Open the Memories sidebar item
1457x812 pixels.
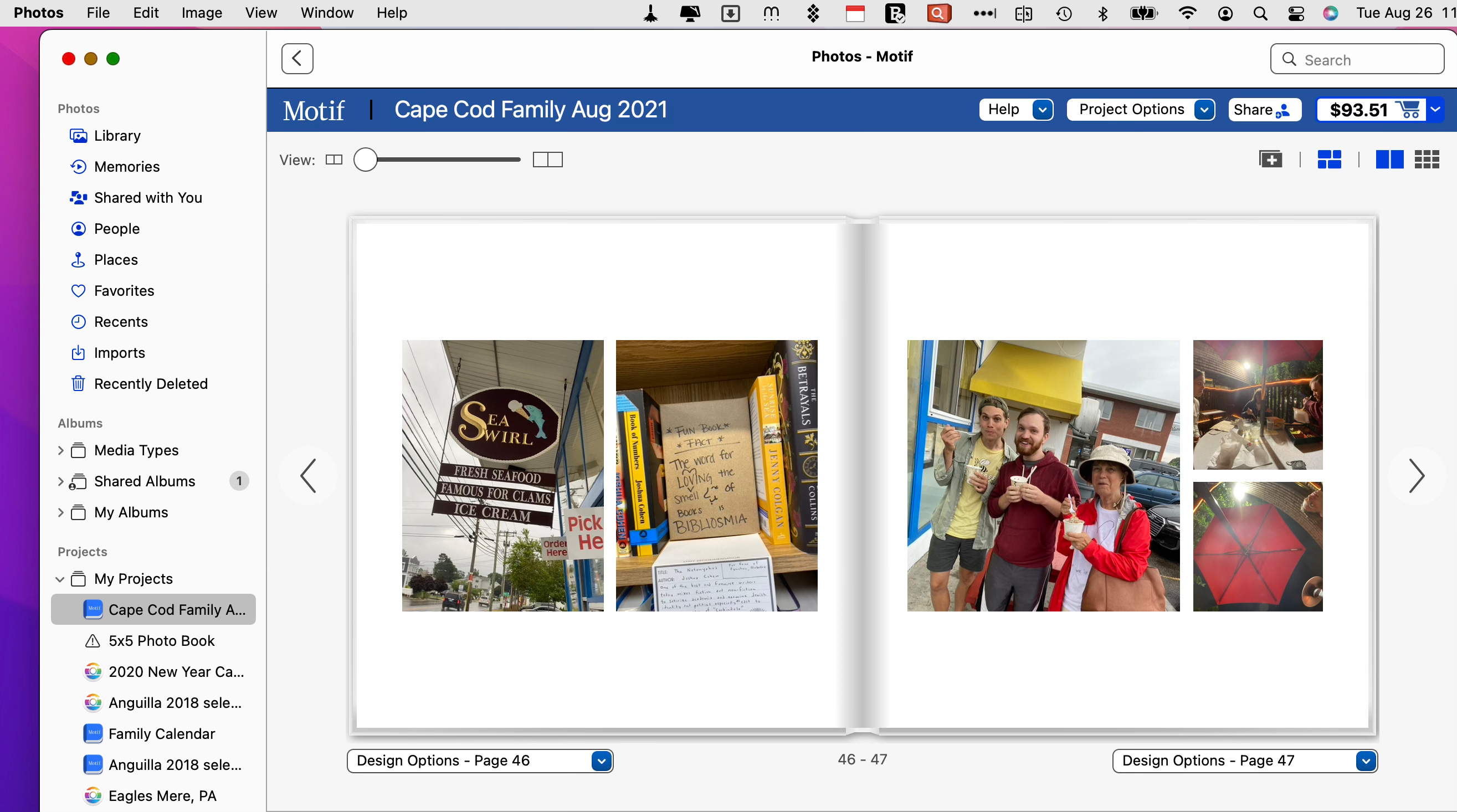click(127, 166)
